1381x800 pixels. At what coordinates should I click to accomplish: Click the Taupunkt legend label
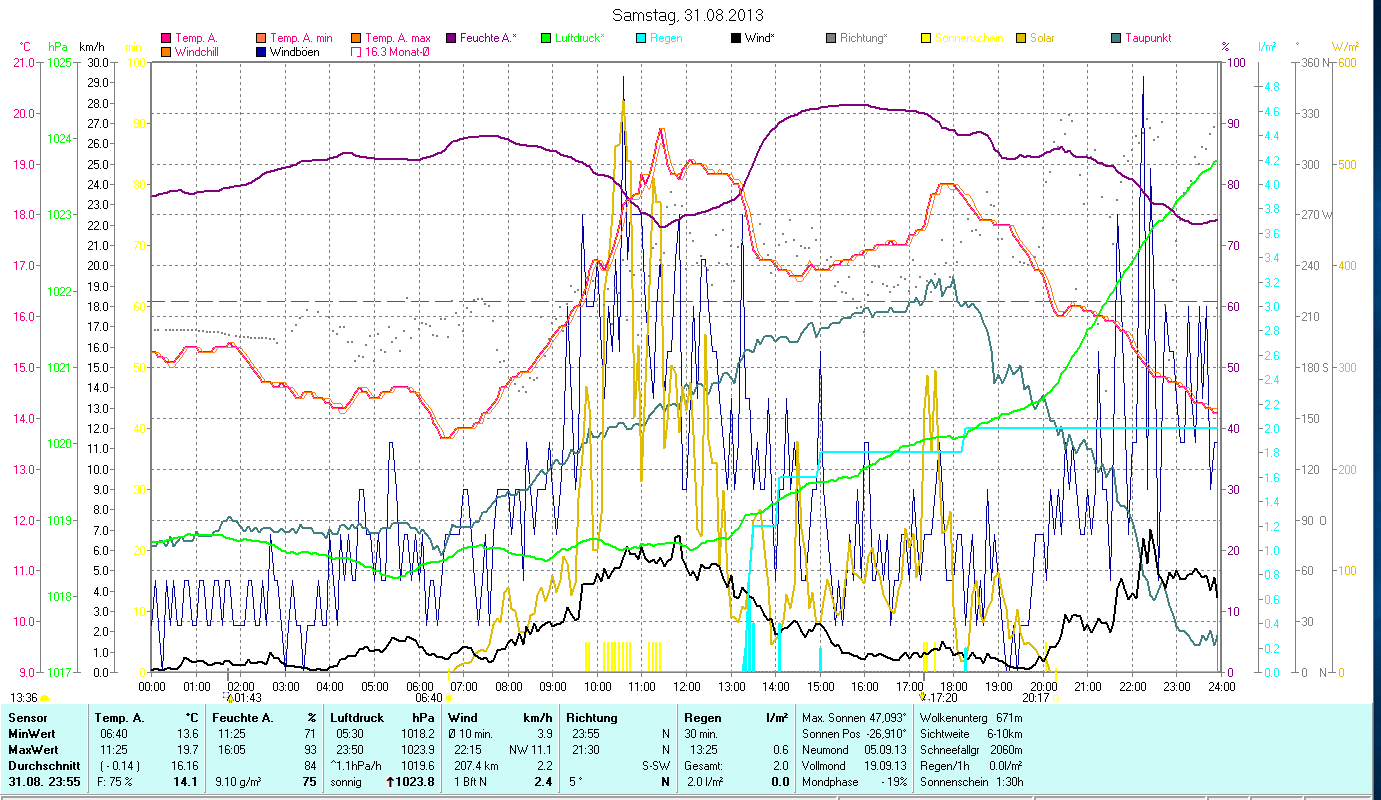pyautogui.click(x=1148, y=39)
